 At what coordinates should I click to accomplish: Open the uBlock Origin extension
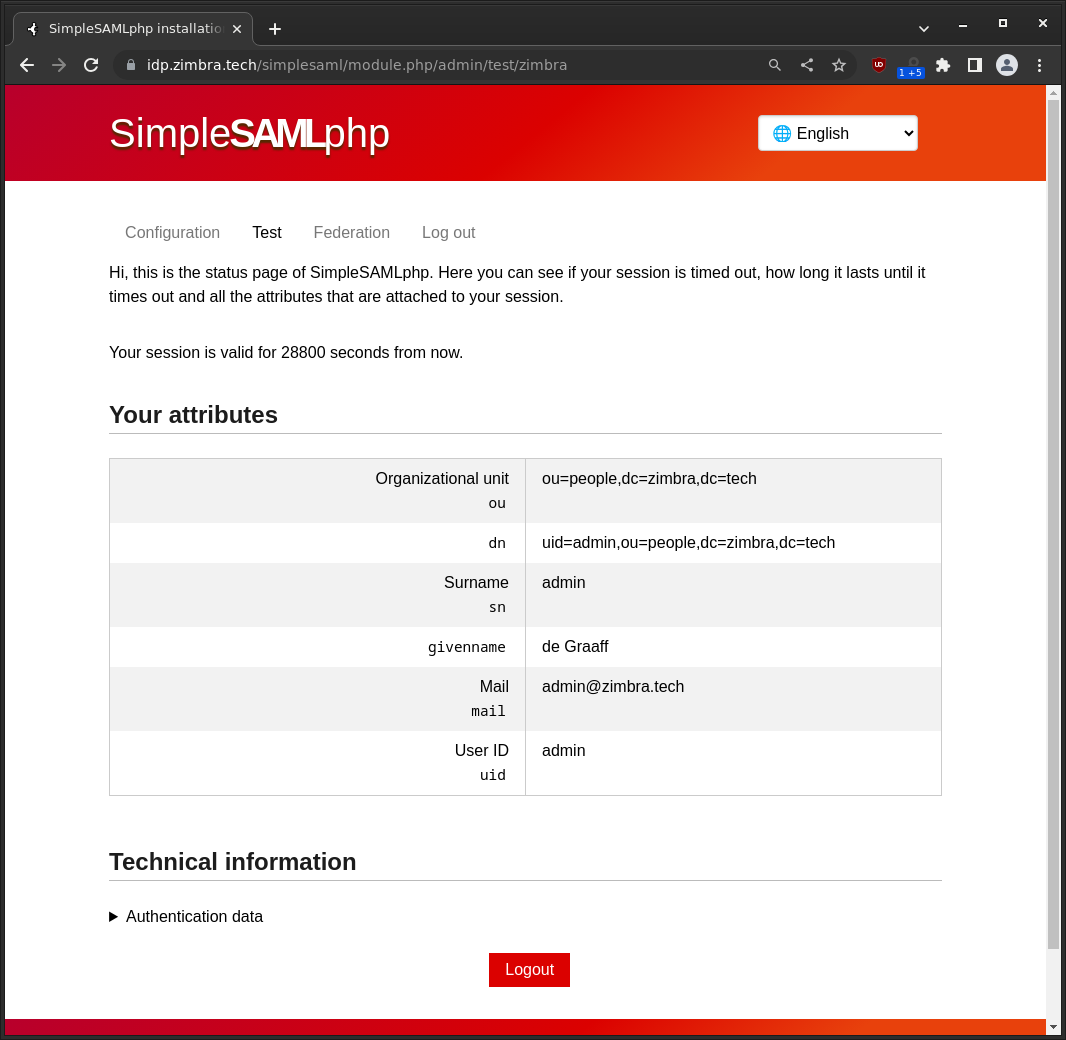878,65
